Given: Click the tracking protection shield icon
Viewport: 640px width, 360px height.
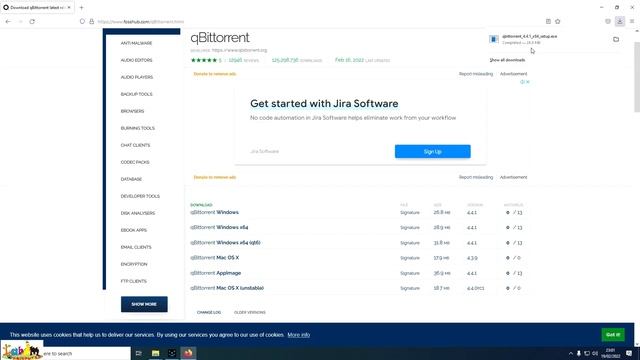Looking at the screenshot, I should click(x=82, y=21).
